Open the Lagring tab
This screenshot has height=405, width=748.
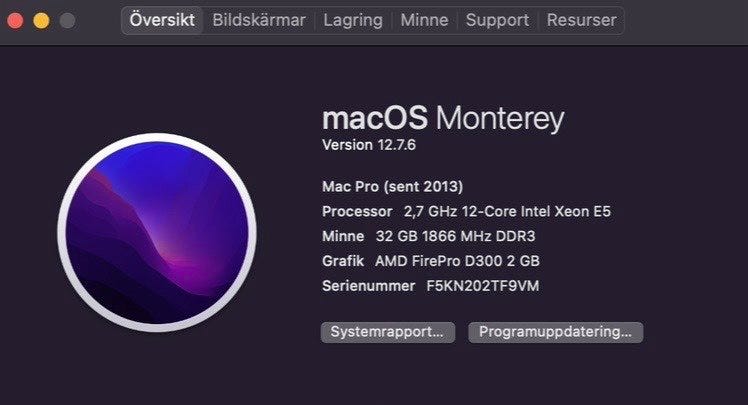tap(353, 20)
